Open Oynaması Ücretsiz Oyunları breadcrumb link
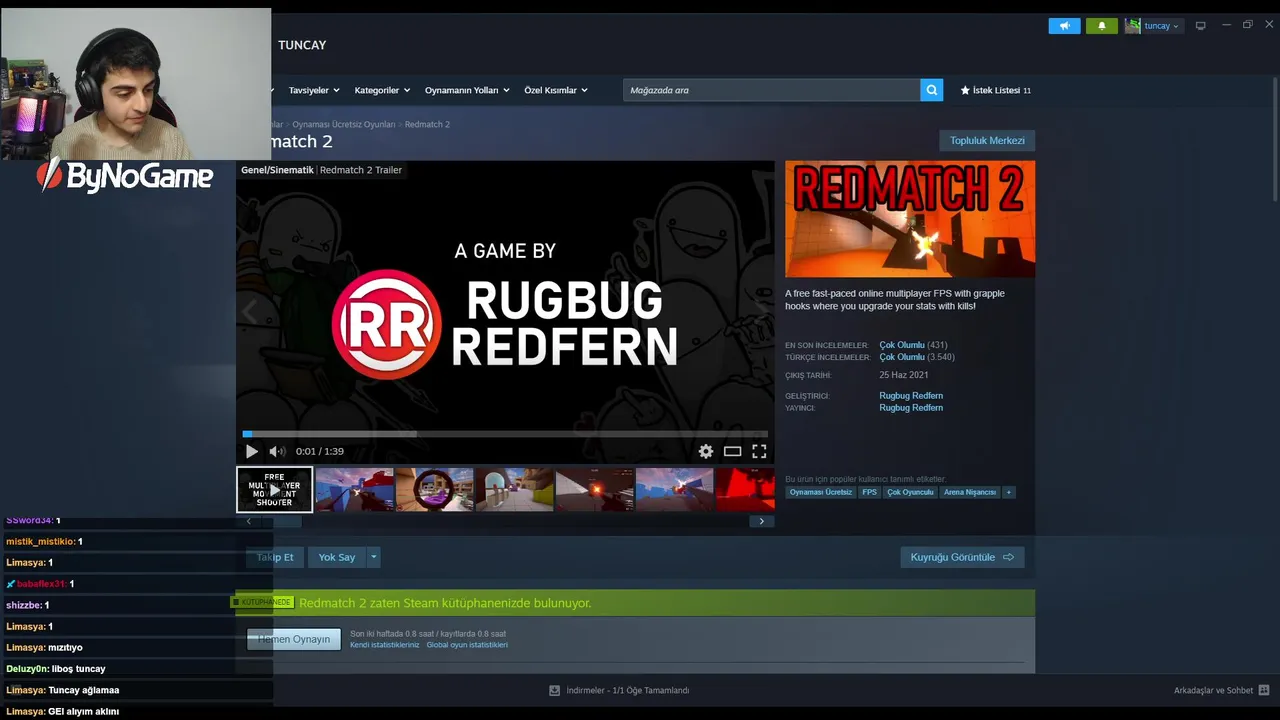The width and height of the screenshot is (1280, 720). point(343,124)
